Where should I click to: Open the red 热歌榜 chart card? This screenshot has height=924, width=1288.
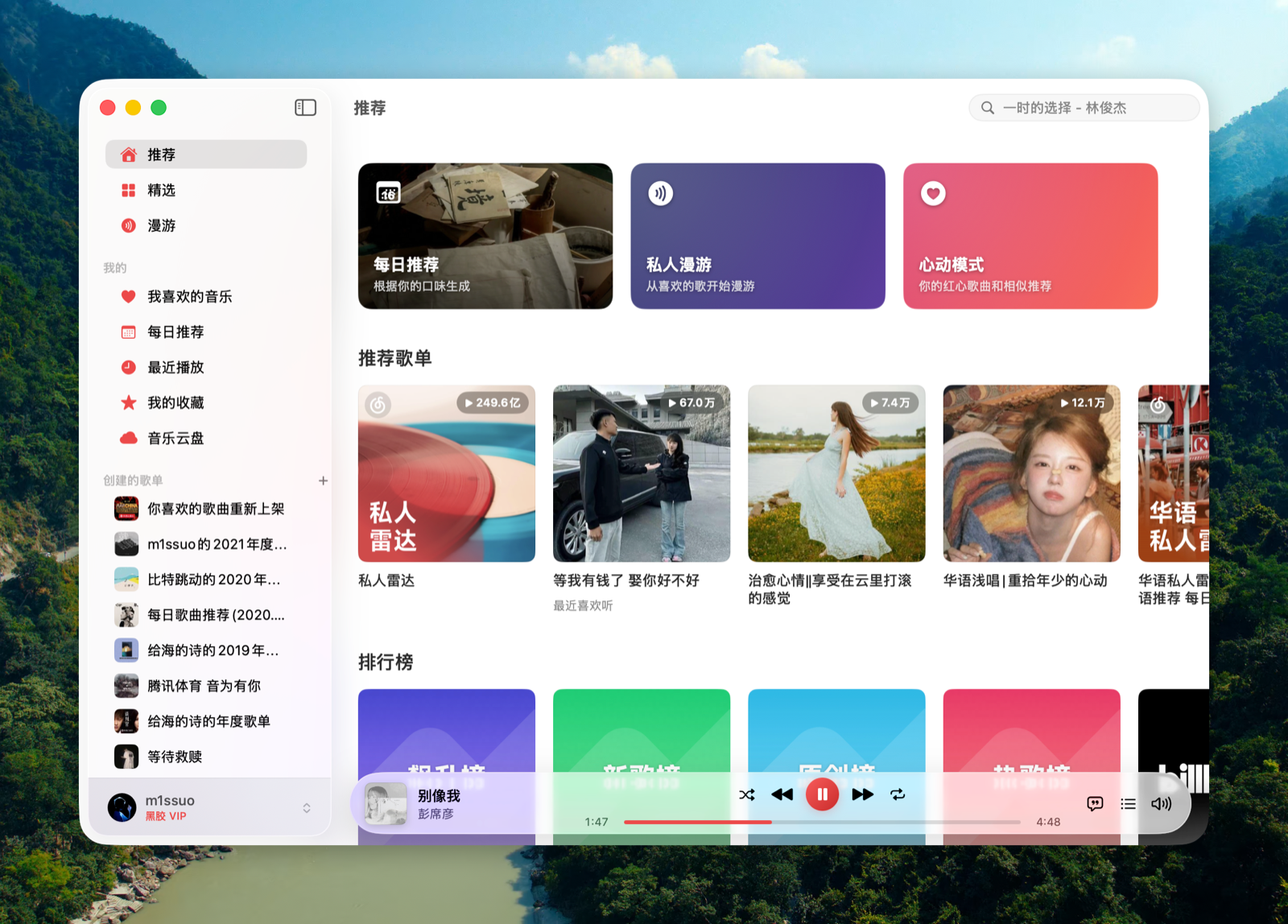(x=1031, y=766)
